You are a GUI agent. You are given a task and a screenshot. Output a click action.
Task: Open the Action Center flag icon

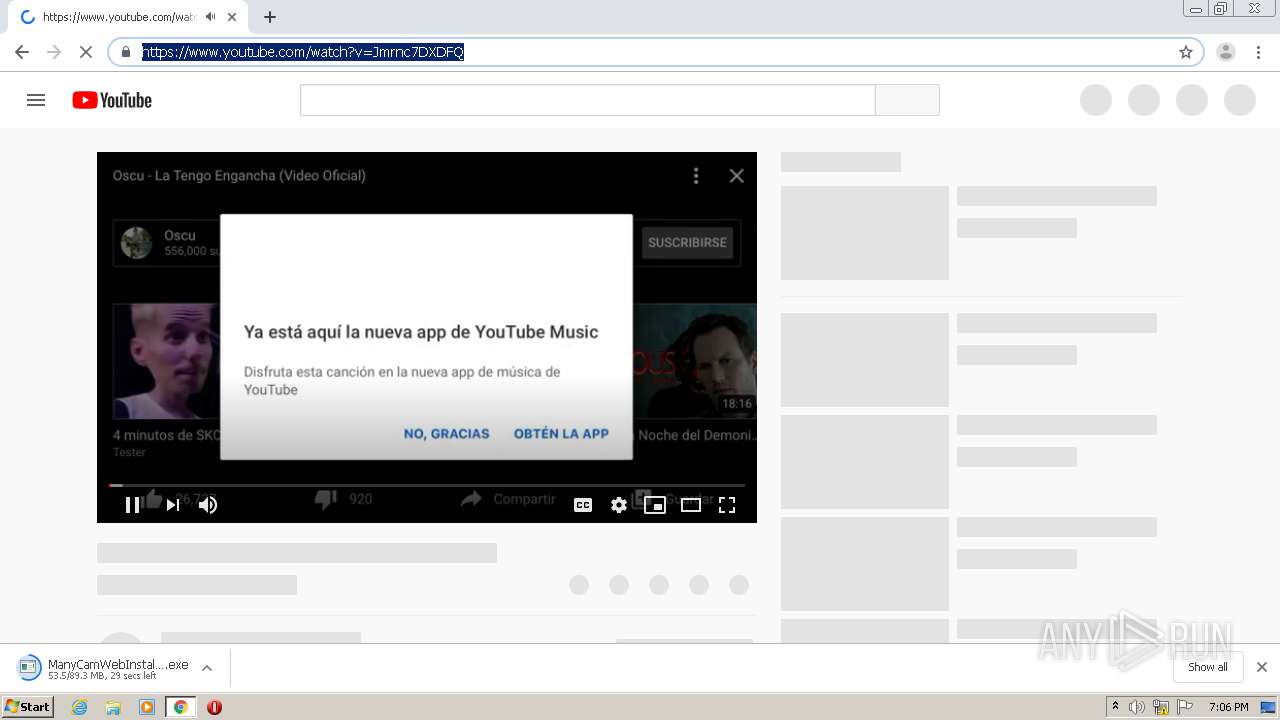1183,707
